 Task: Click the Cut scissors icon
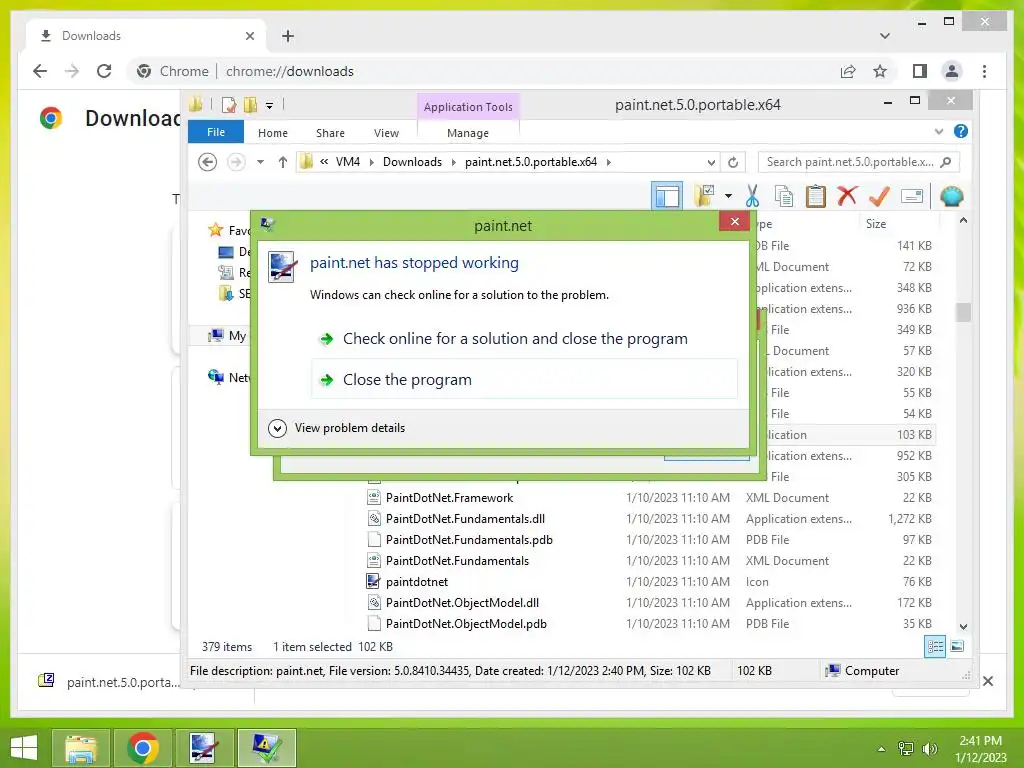click(752, 196)
